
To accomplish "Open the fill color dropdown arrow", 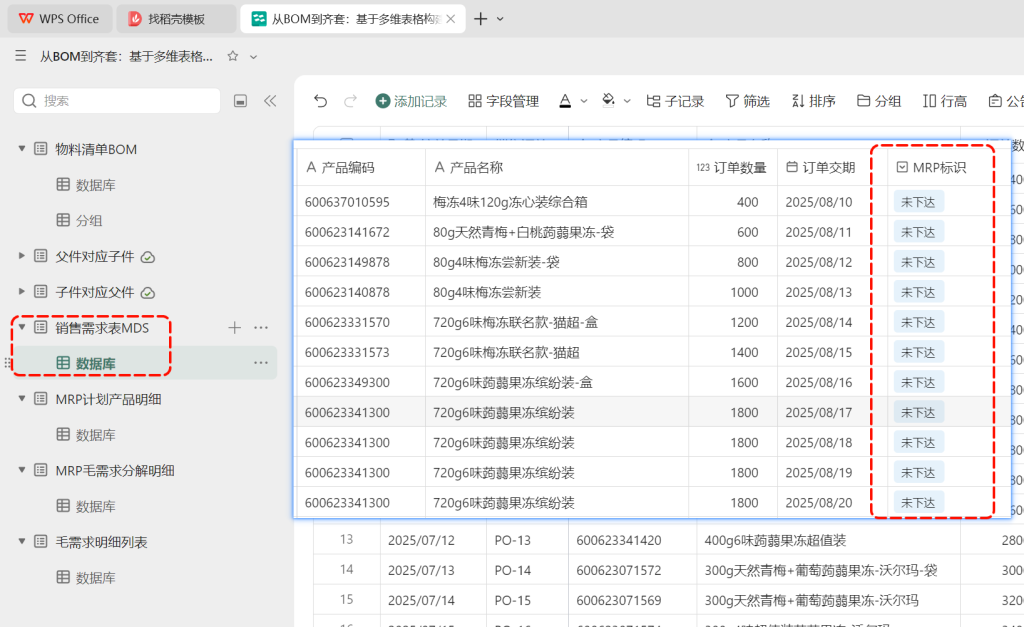I will click(627, 101).
